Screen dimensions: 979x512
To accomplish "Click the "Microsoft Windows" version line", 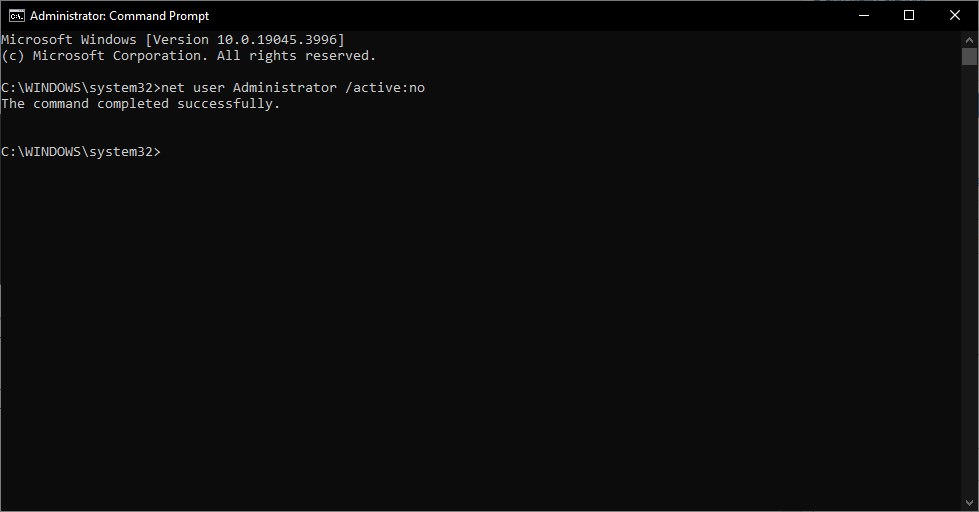I will point(172,40).
